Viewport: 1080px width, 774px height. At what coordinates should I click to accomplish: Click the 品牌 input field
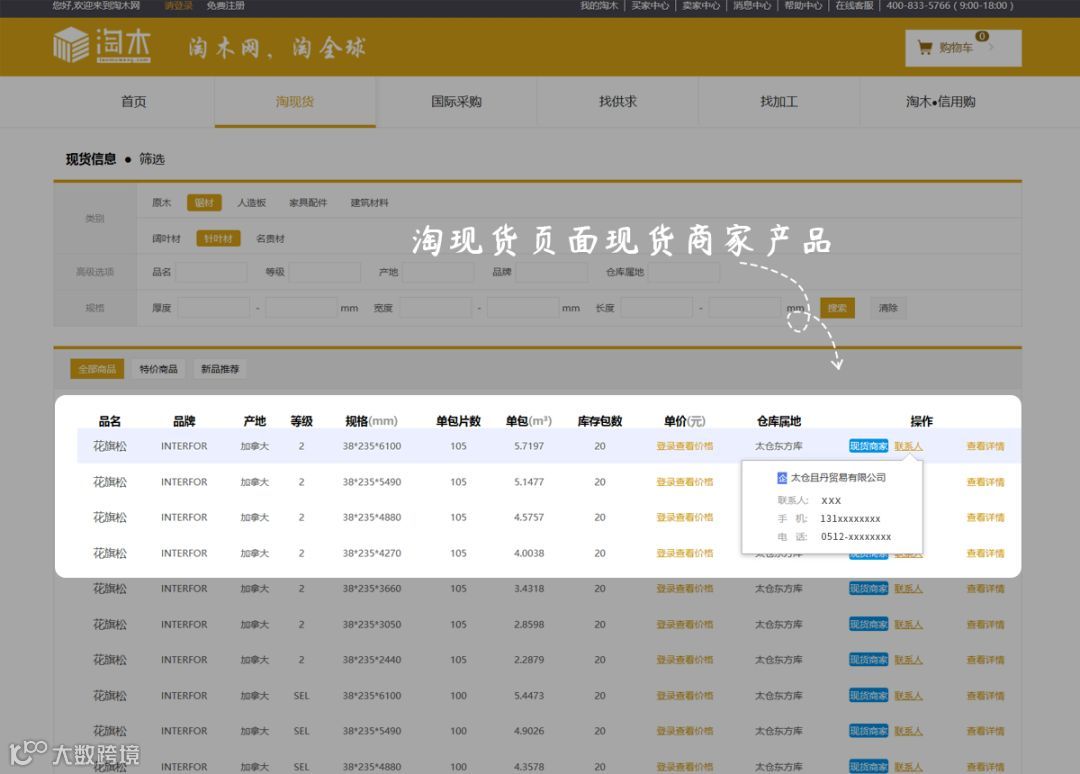[551, 272]
